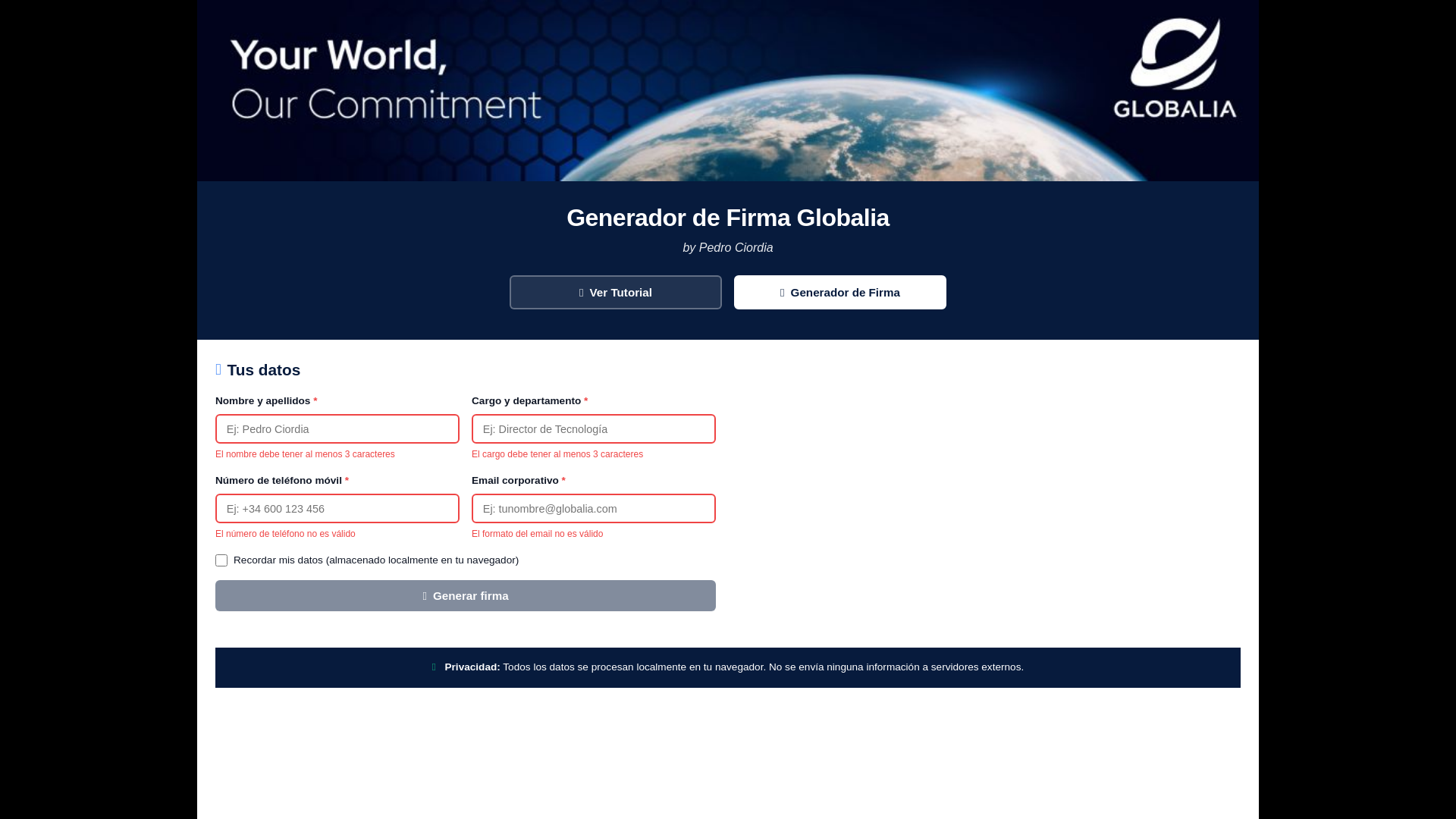Select the mobile phone number field
Image resolution: width=1456 pixels, height=819 pixels.
[337, 509]
